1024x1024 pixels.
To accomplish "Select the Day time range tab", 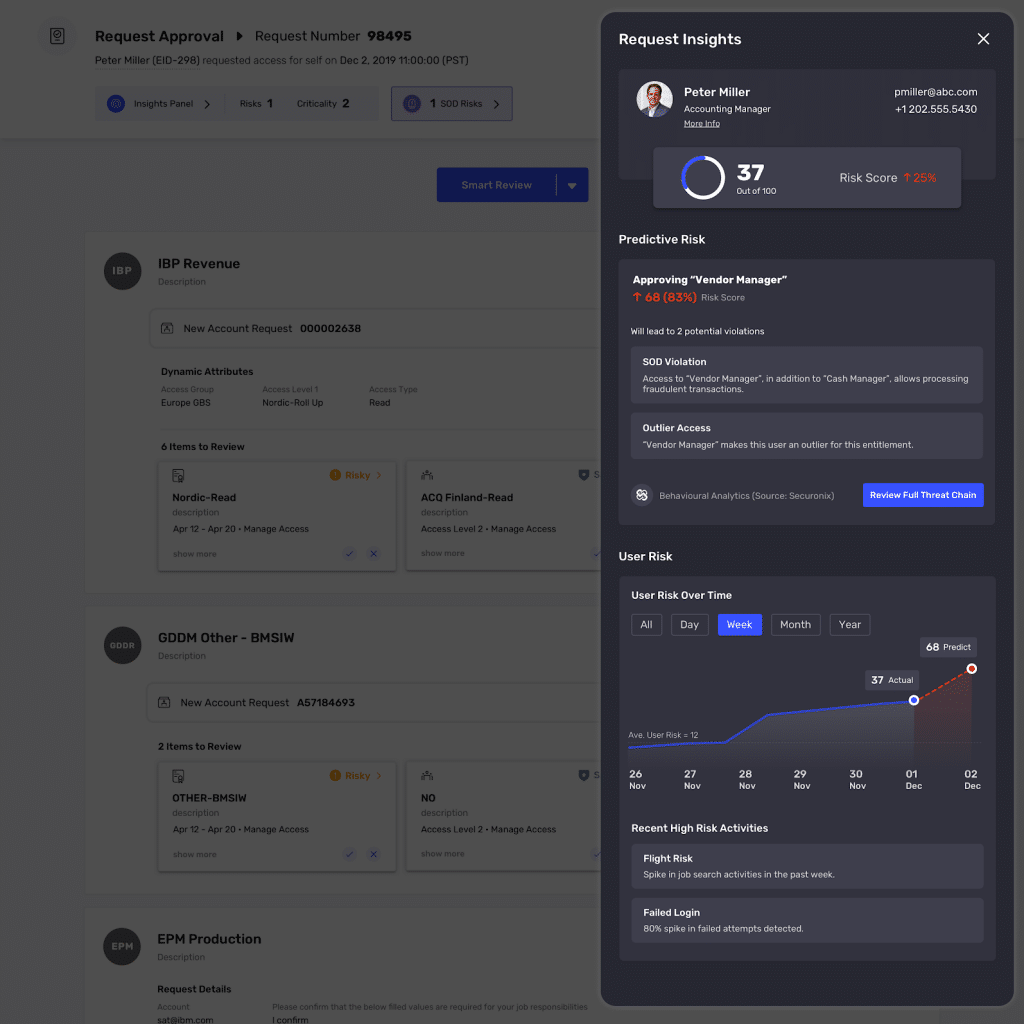I will [689, 624].
